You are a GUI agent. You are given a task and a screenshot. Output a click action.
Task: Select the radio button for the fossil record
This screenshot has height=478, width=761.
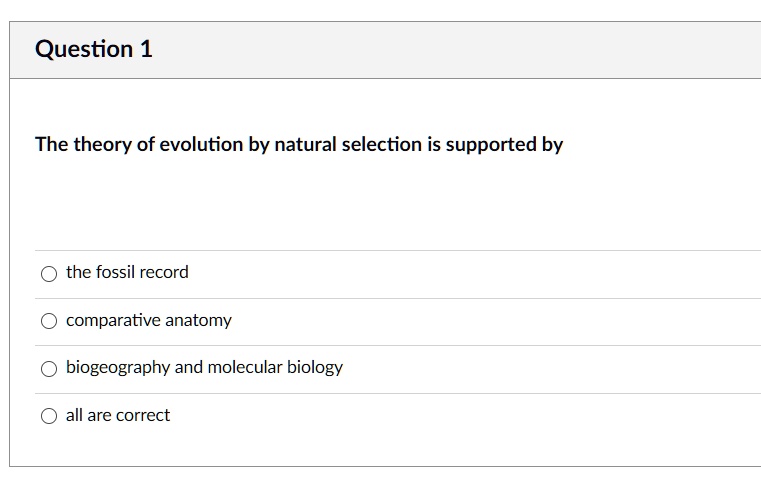(x=49, y=273)
